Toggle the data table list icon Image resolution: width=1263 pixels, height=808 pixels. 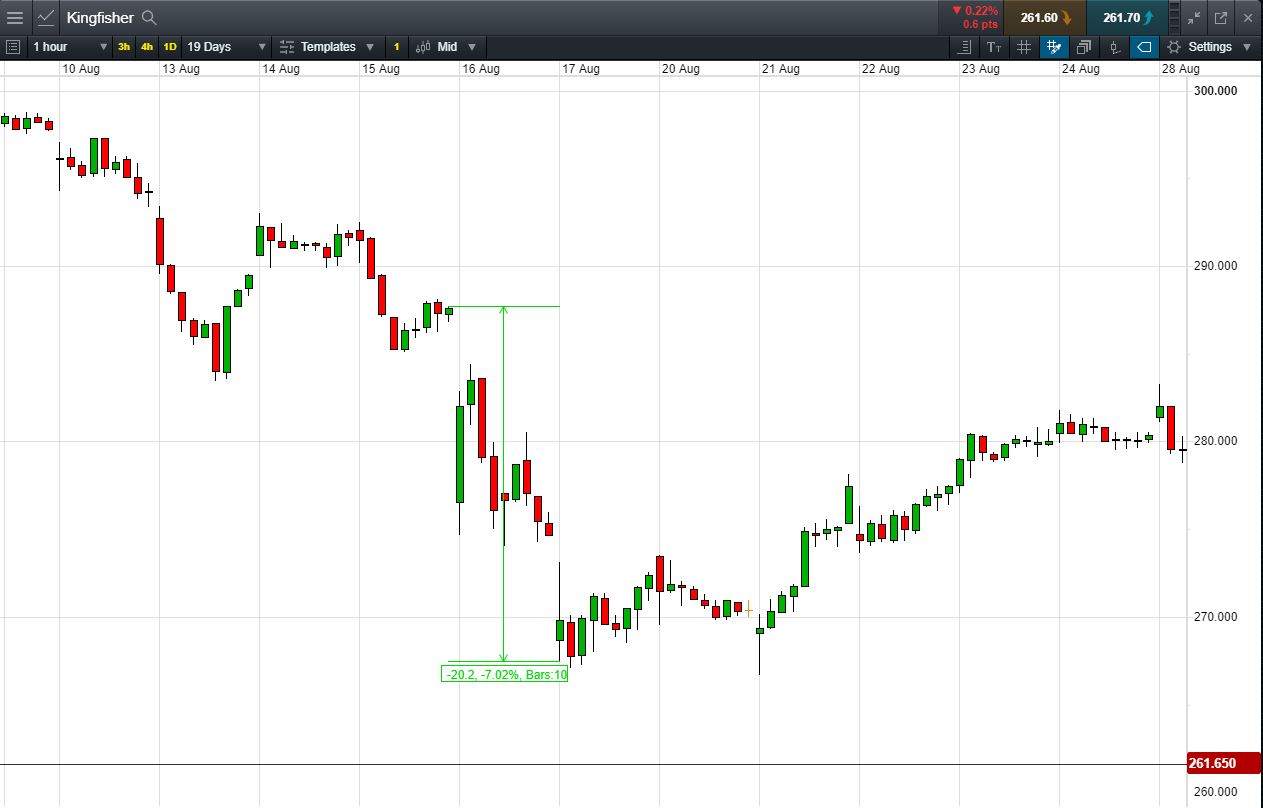(x=965, y=47)
